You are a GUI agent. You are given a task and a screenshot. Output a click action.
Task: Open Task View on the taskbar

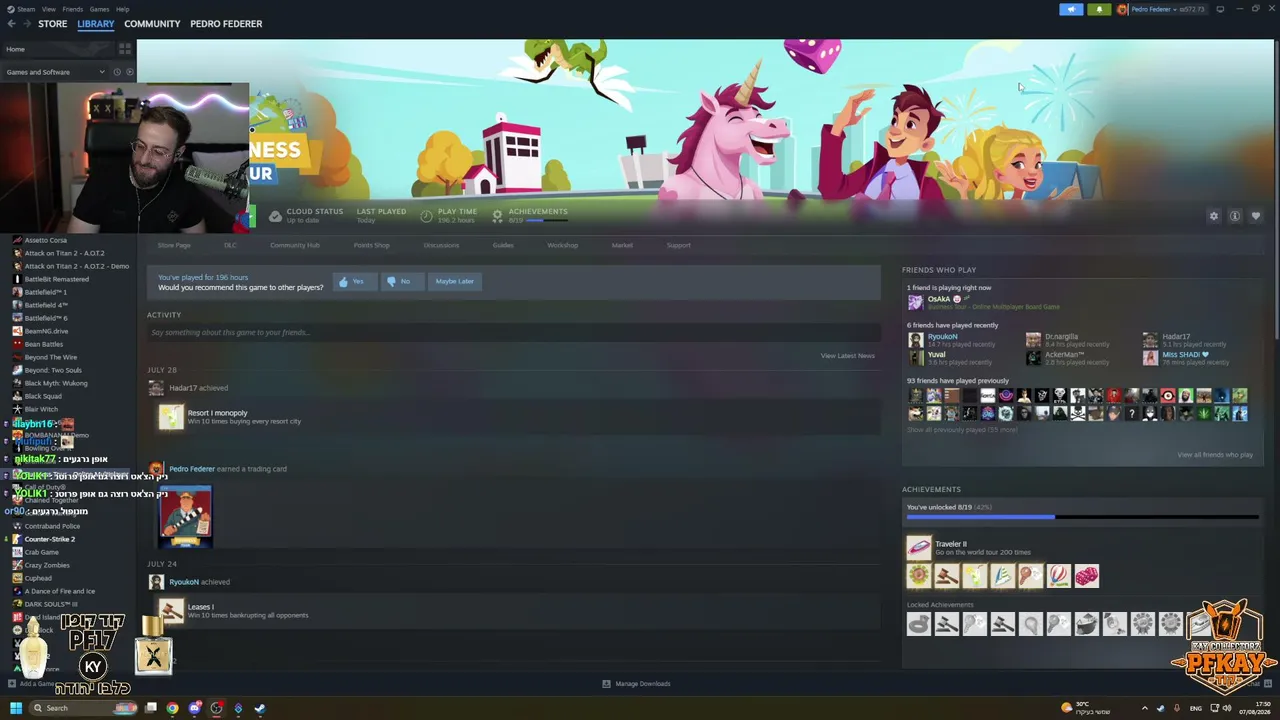(x=150, y=708)
